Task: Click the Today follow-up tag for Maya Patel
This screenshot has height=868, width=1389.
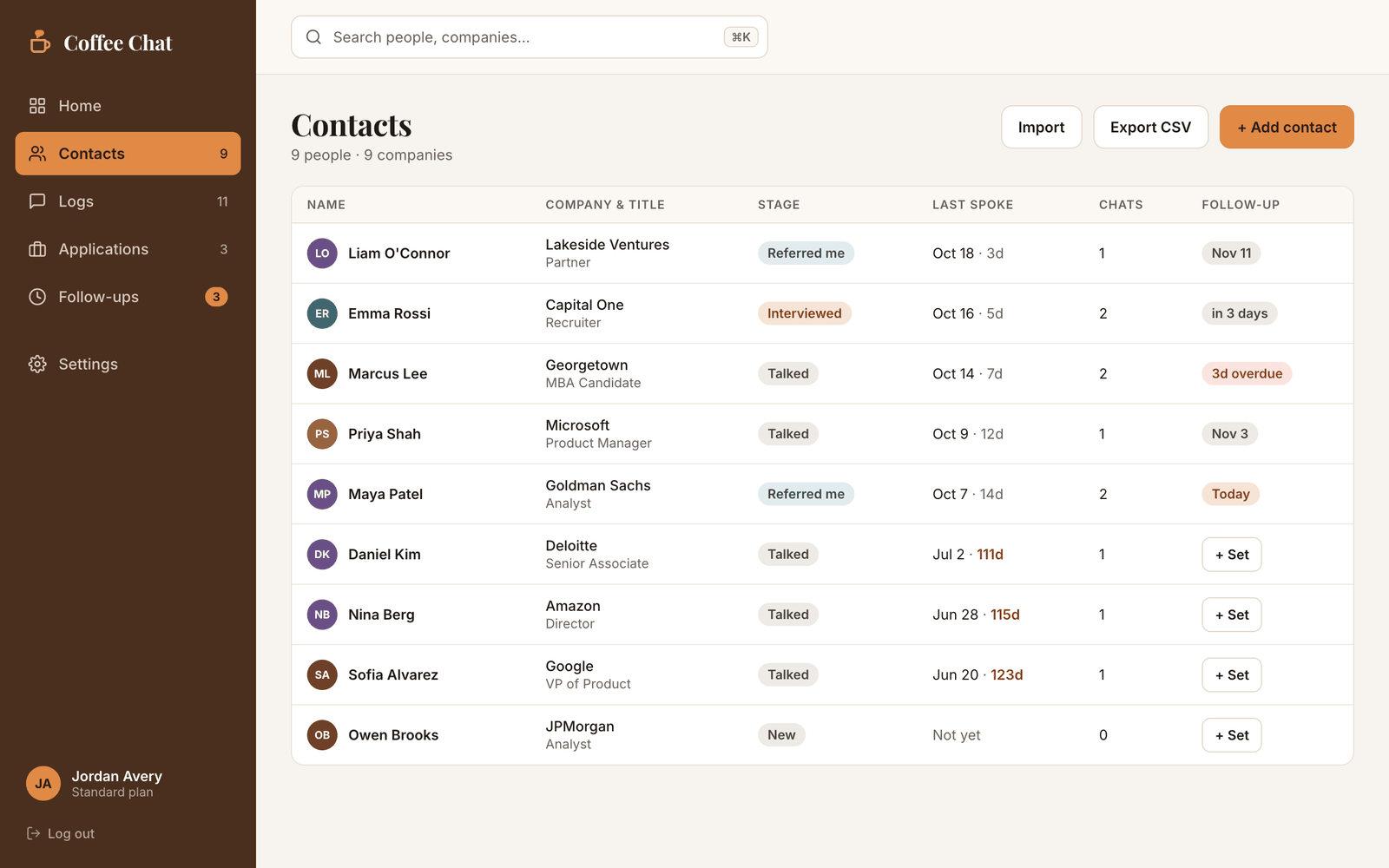Action: click(1230, 494)
